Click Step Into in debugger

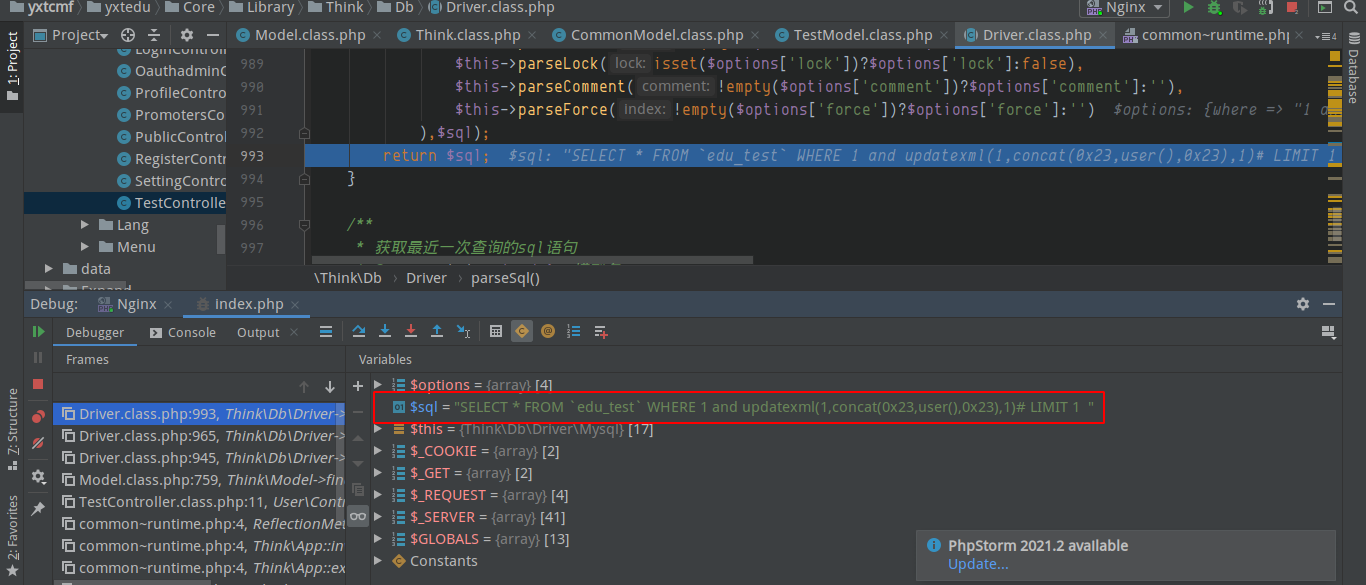(385, 331)
